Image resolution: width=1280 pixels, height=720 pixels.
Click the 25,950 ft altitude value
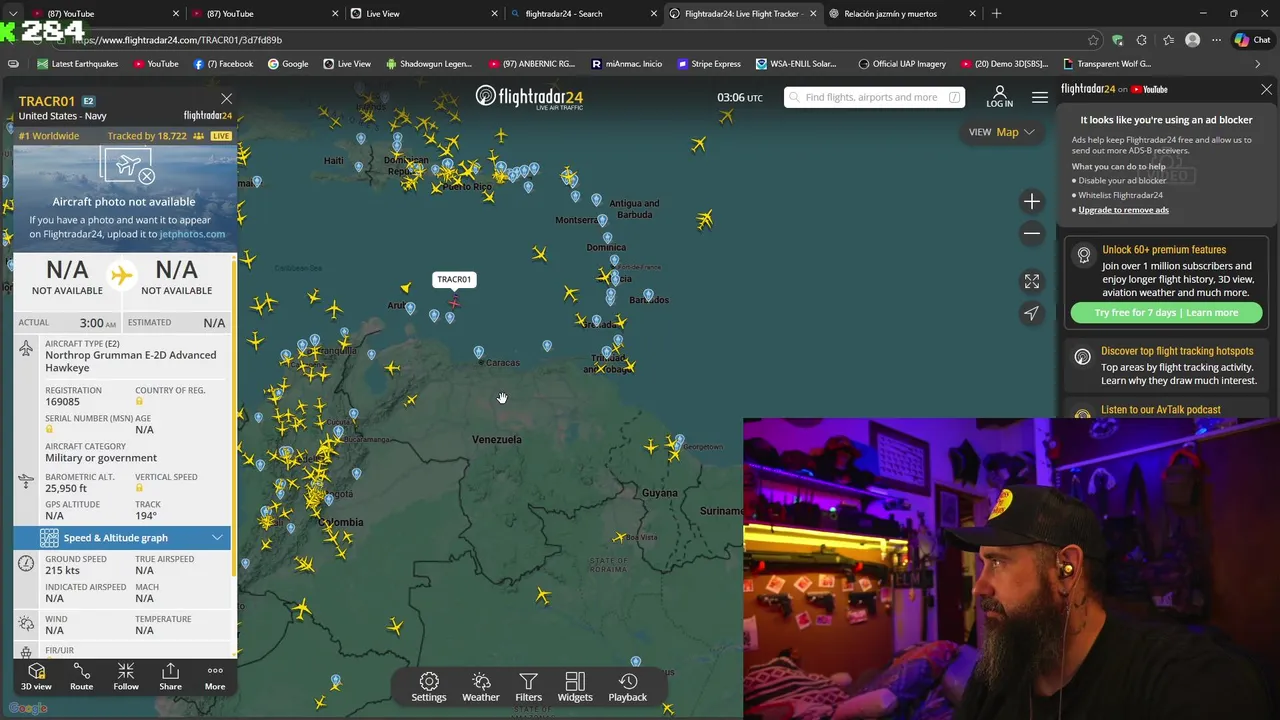pyautogui.click(x=66, y=488)
